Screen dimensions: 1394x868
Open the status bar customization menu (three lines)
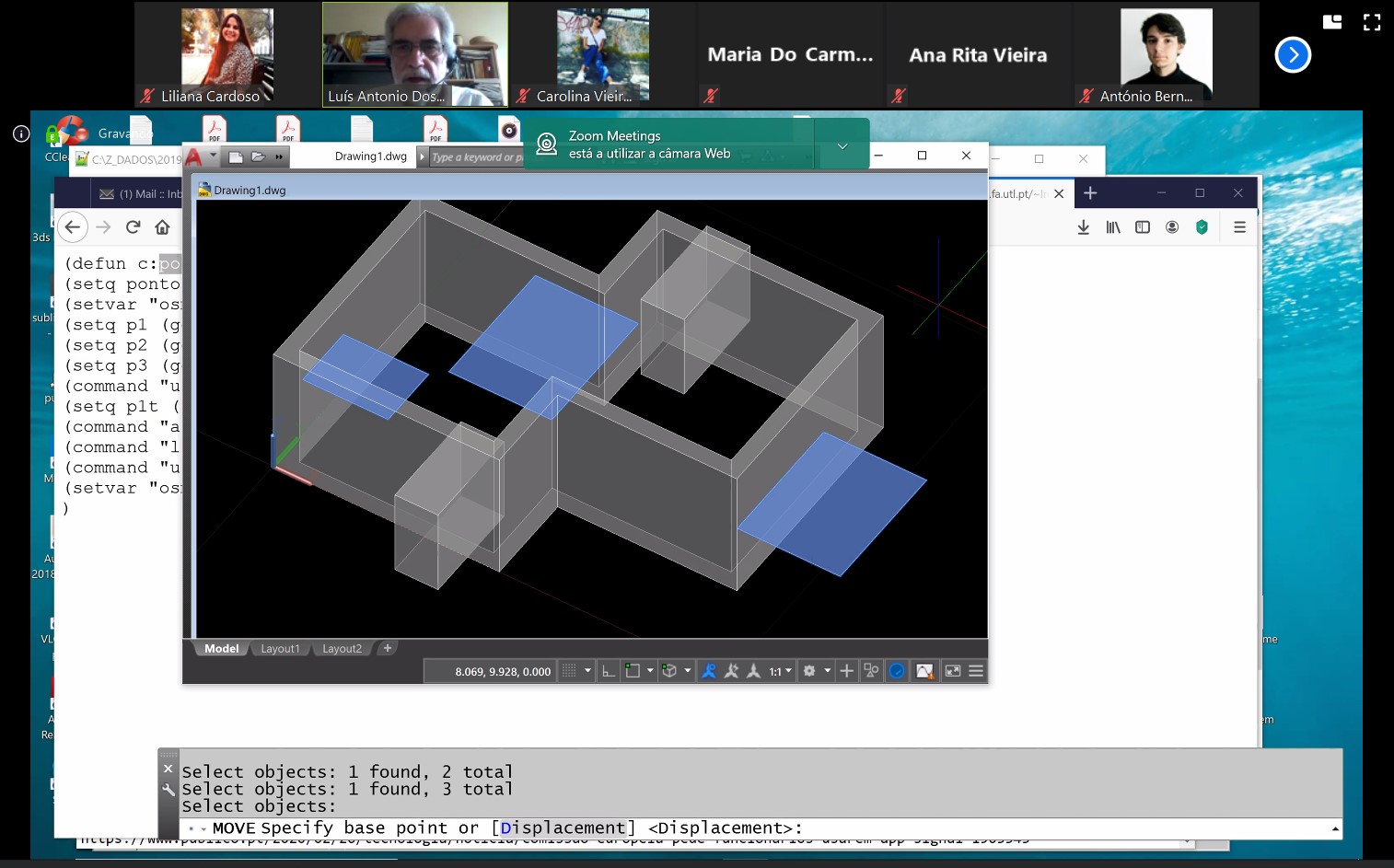[976, 671]
